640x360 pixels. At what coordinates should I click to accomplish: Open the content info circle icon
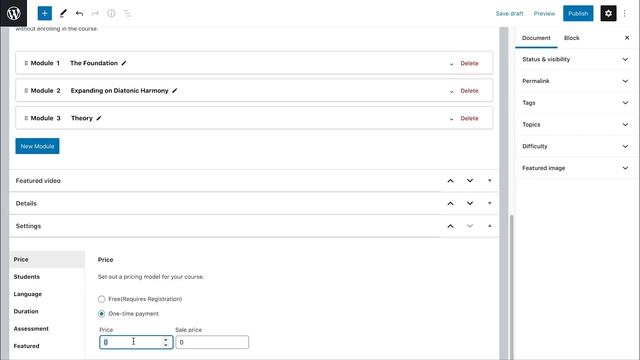(x=111, y=13)
